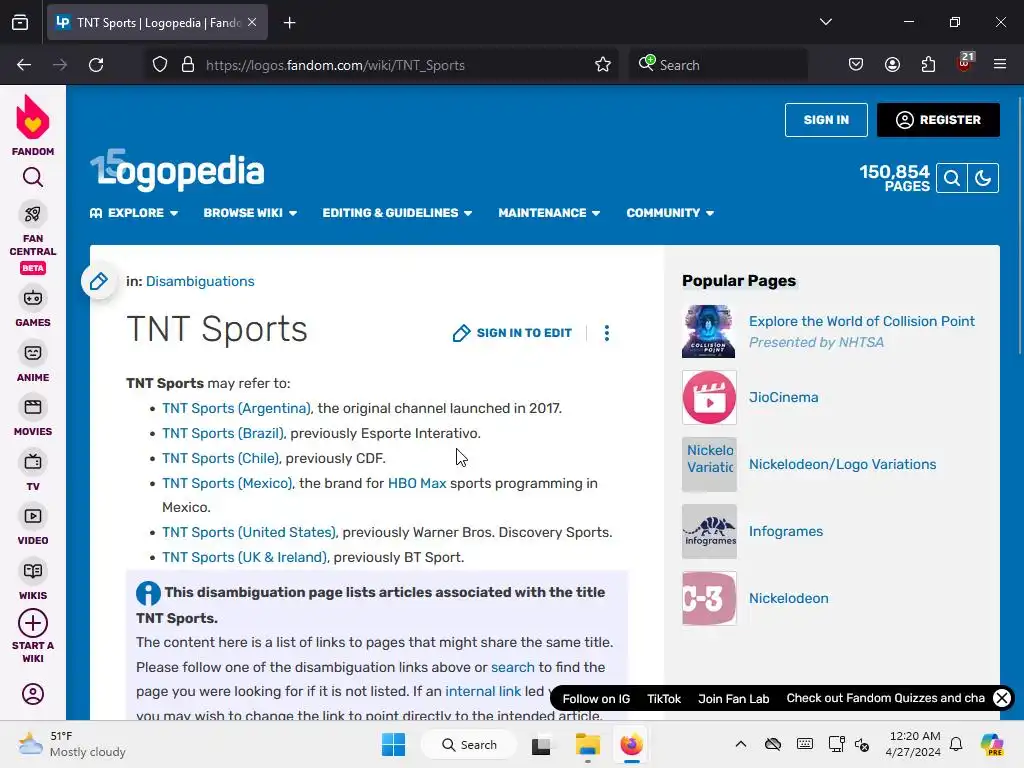Open Firefox View recent browsing icon

(x=20, y=23)
